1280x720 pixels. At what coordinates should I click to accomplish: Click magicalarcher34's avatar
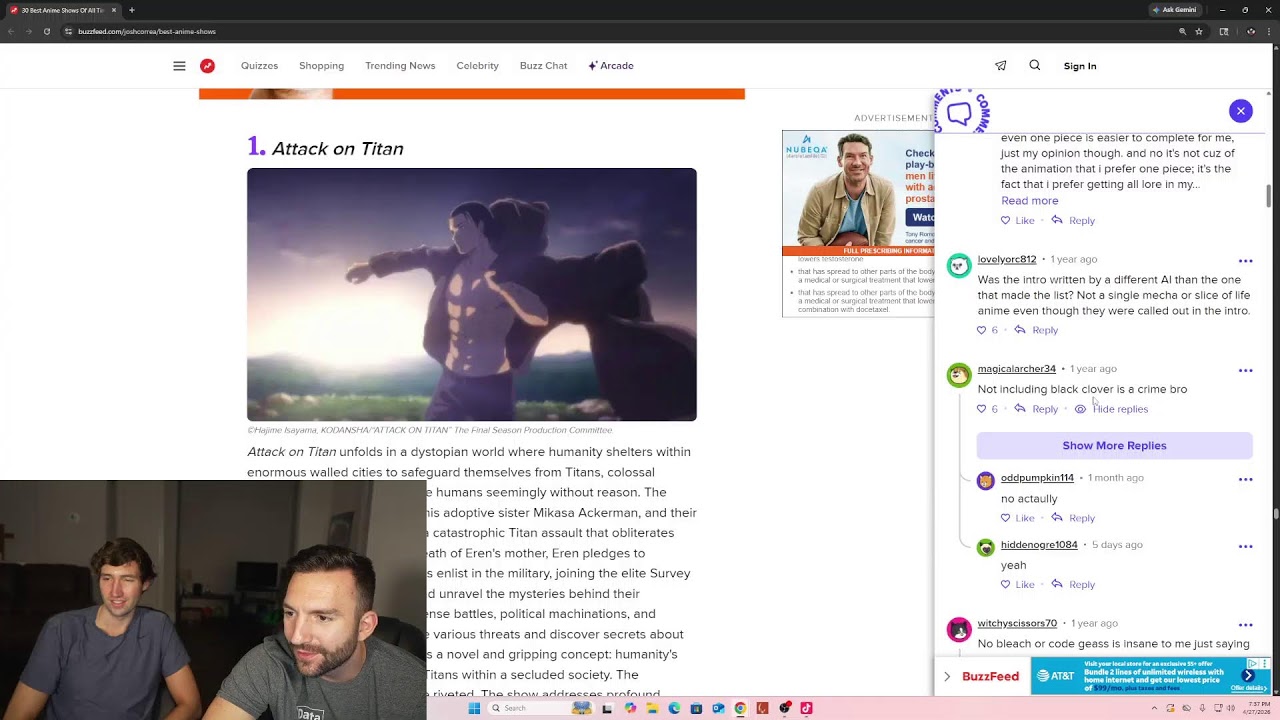pyautogui.click(x=959, y=374)
